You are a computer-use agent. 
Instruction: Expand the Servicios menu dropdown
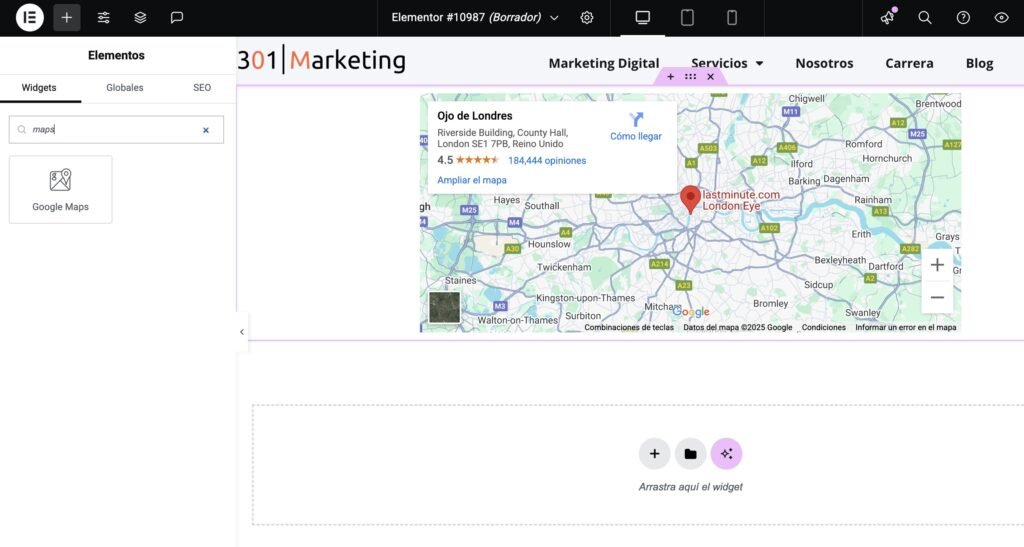(x=727, y=63)
